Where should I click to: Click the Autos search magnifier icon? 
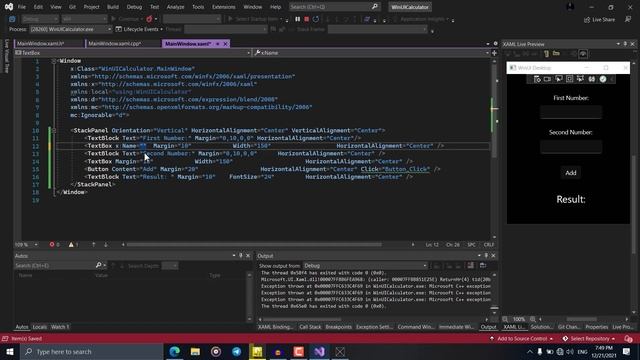98,265
